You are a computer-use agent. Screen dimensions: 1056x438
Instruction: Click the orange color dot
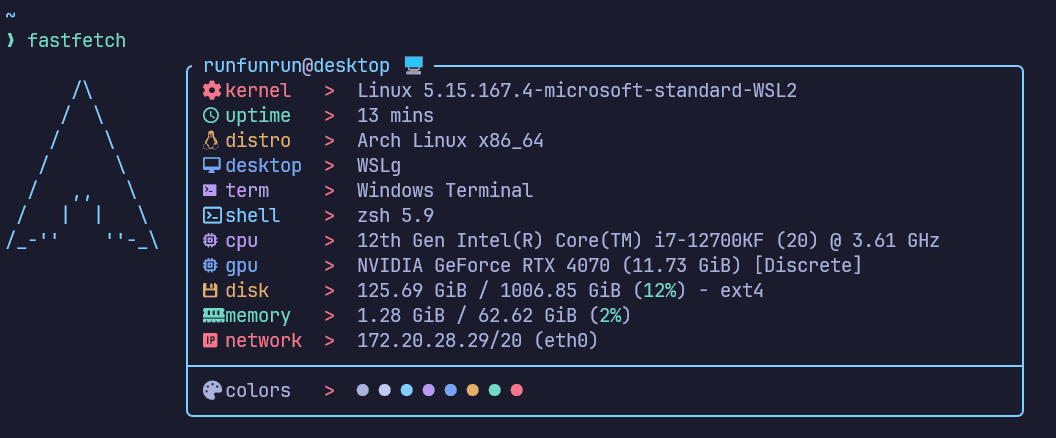(x=472, y=390)
